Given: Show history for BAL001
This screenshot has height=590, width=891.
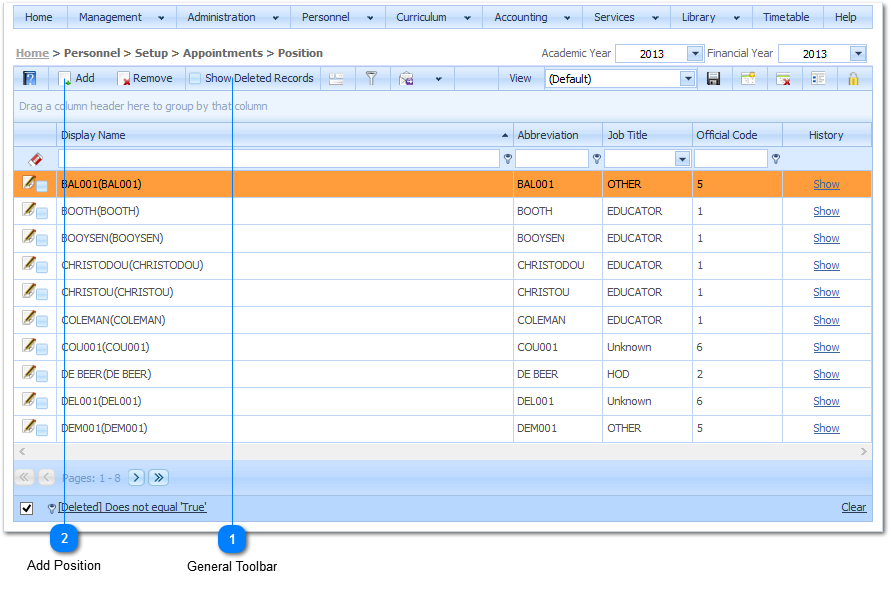Looking at the screenshot, I should [826, 184].
